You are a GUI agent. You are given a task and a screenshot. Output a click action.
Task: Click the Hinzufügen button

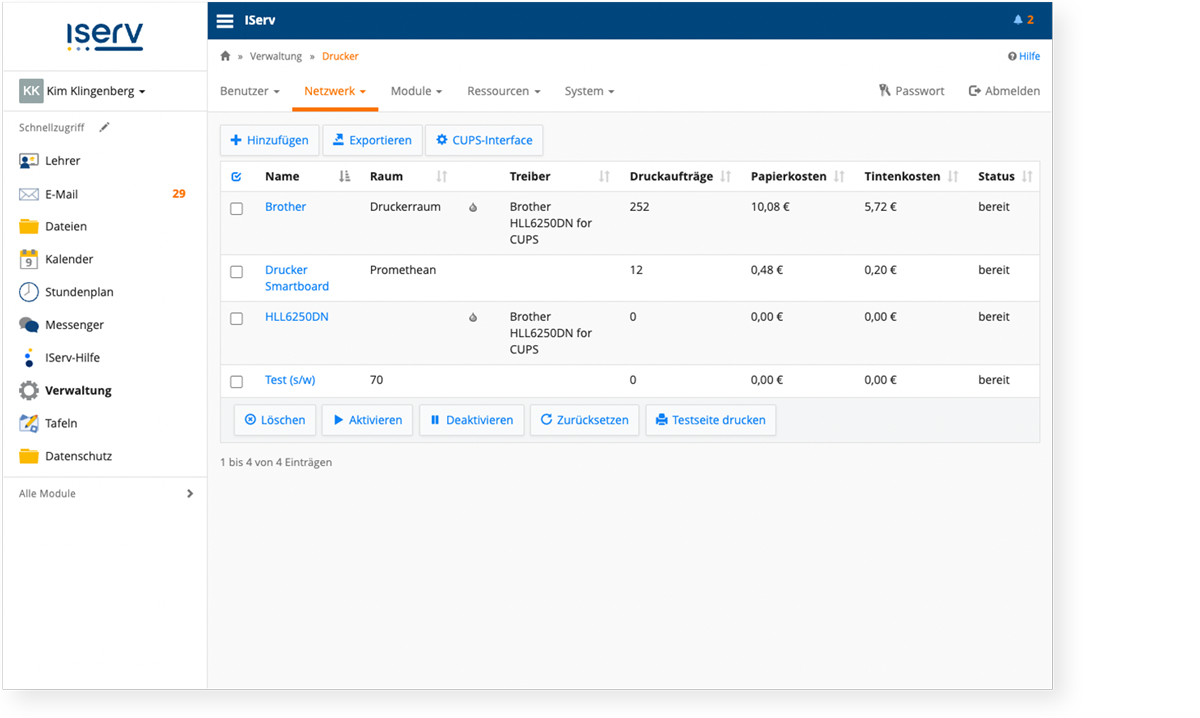pos(269,140)
